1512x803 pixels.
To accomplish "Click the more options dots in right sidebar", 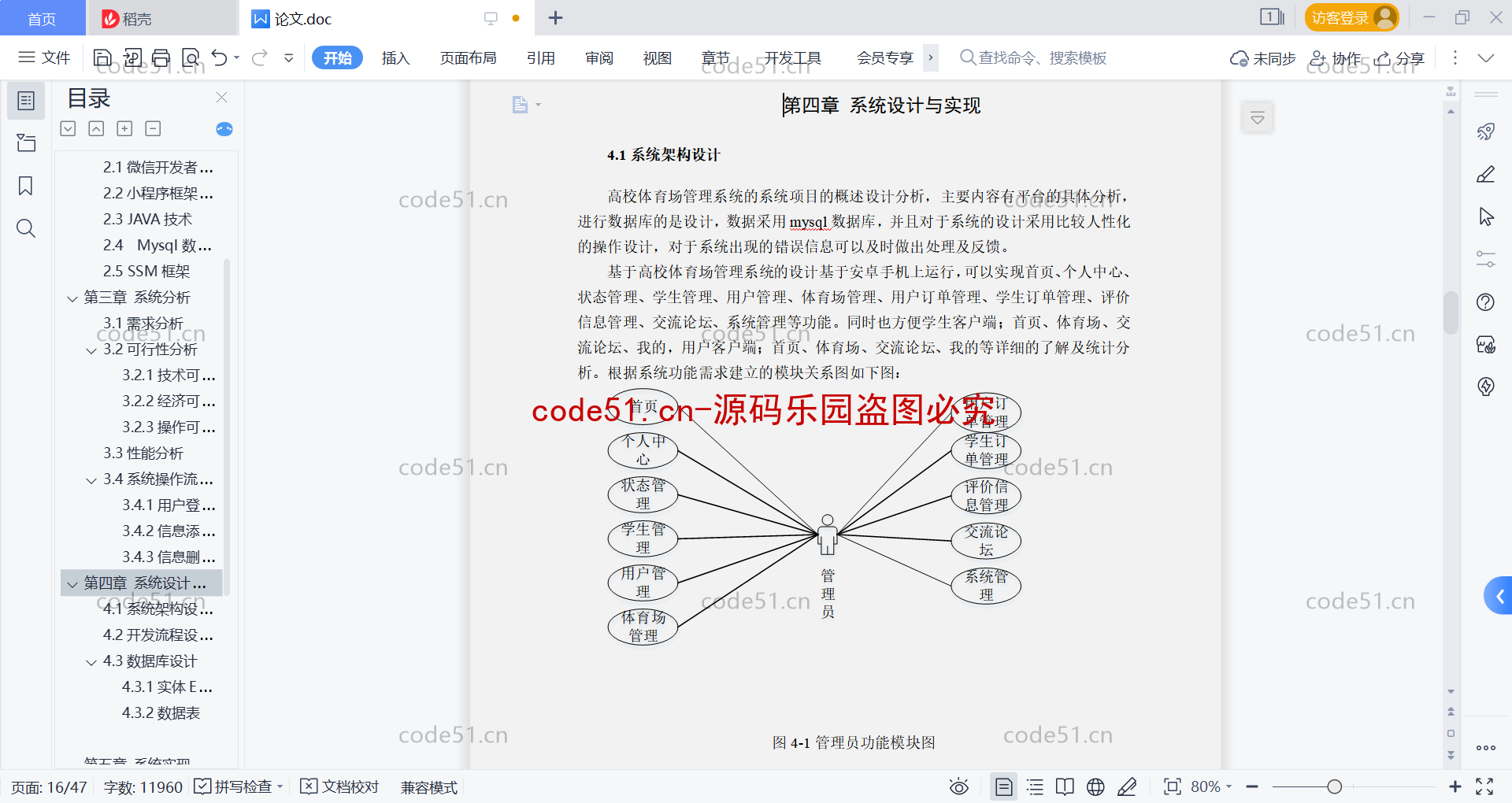I will tap(1486, 748).
